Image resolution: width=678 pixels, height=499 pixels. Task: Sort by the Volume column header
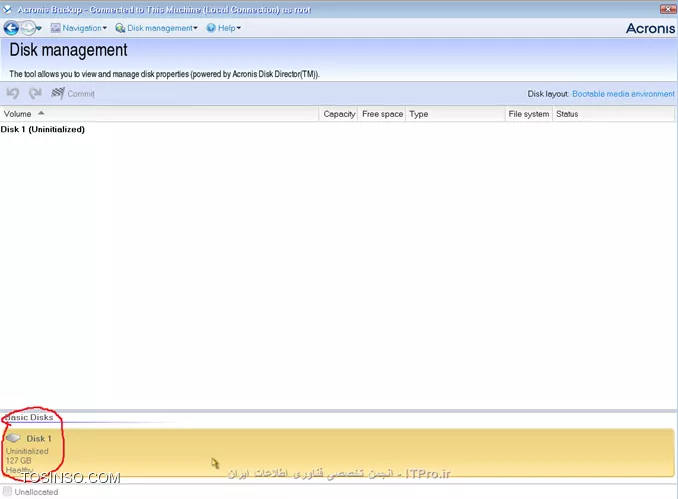(159, 114)
